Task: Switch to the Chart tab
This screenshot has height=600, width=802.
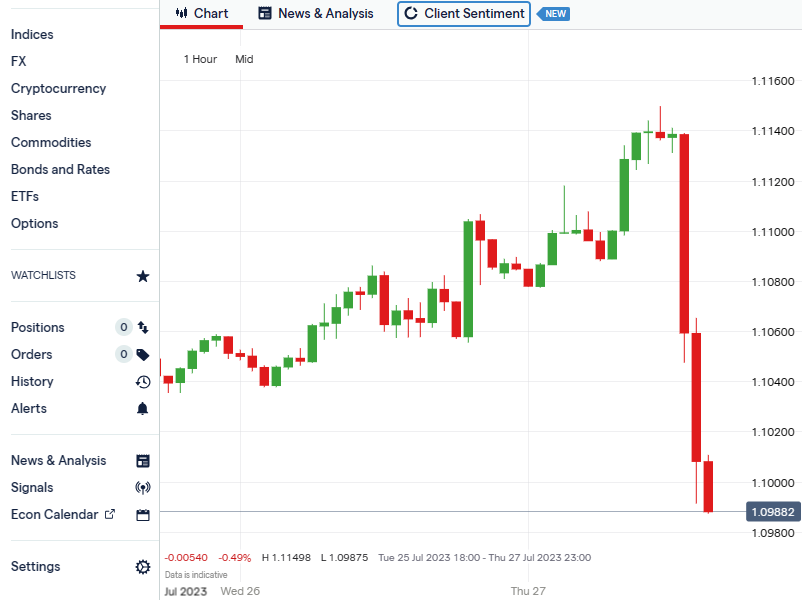Action: coord(202,14)
